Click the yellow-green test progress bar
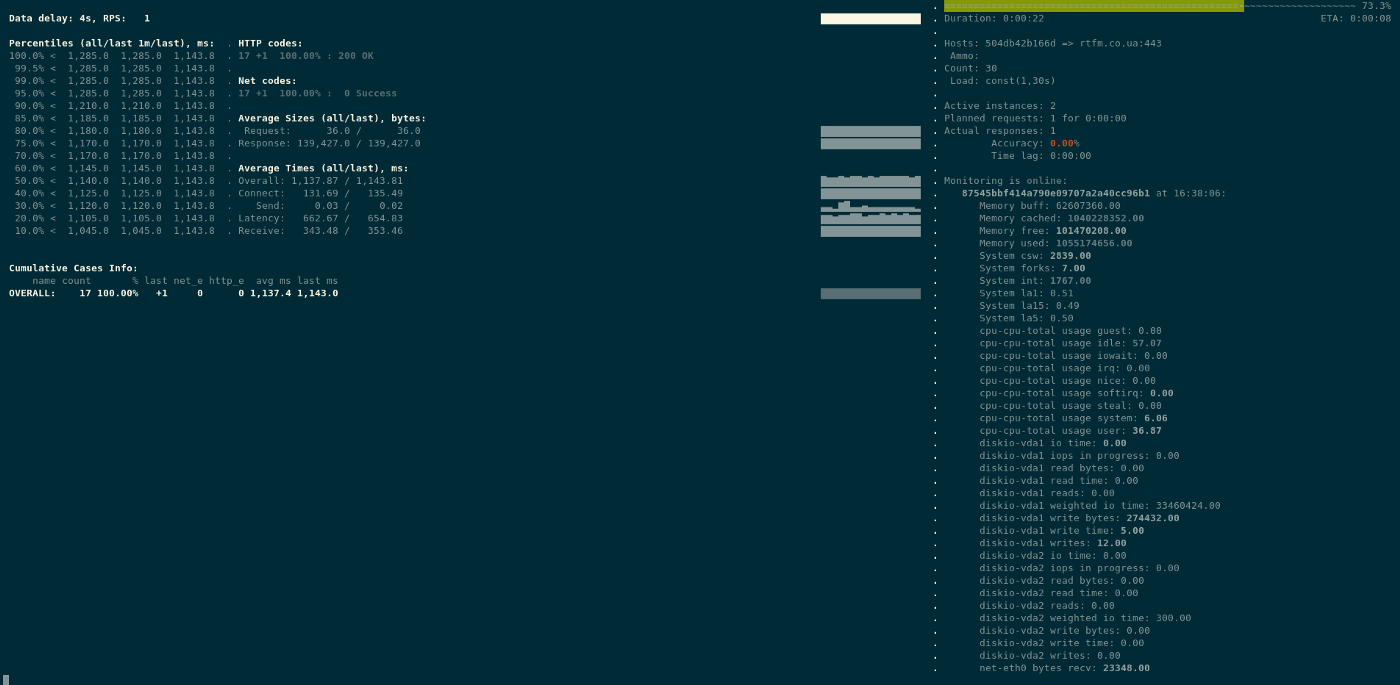 pyautogui.click(x=1093, y=6)
